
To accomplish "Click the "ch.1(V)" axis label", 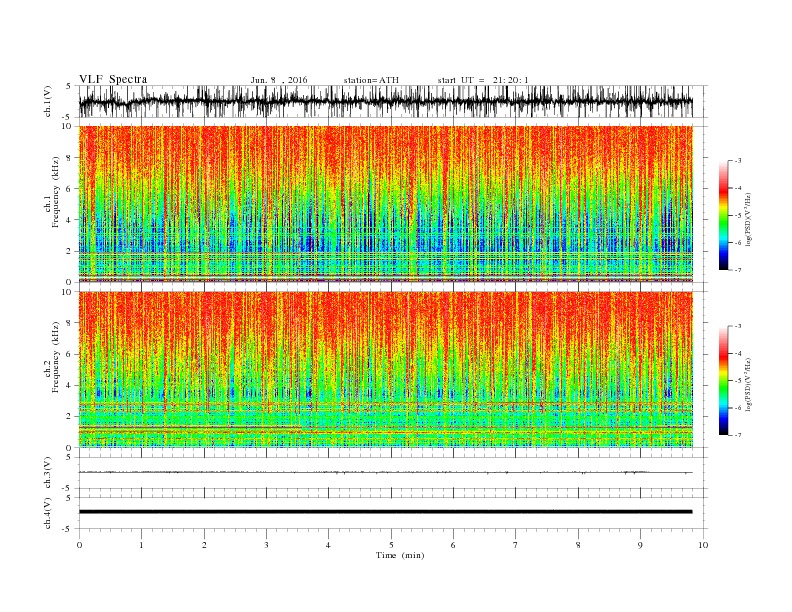I will click(x=48, y=102).
